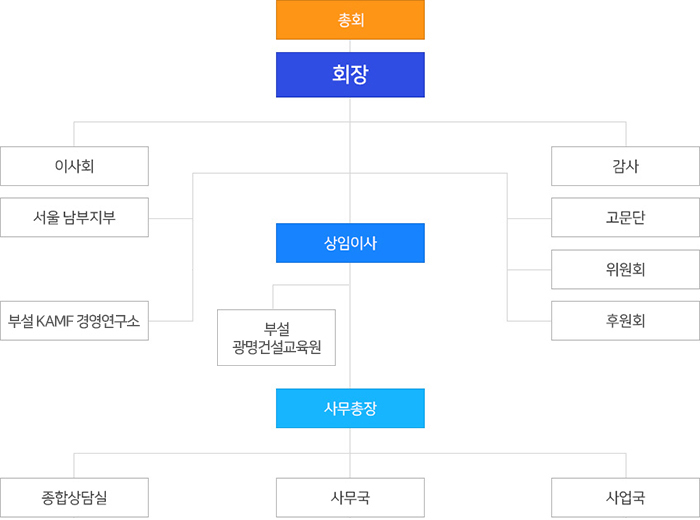Screen dimensions: 700x520
Task: Open the 이사회 box
Action: [x=74, y=166]
